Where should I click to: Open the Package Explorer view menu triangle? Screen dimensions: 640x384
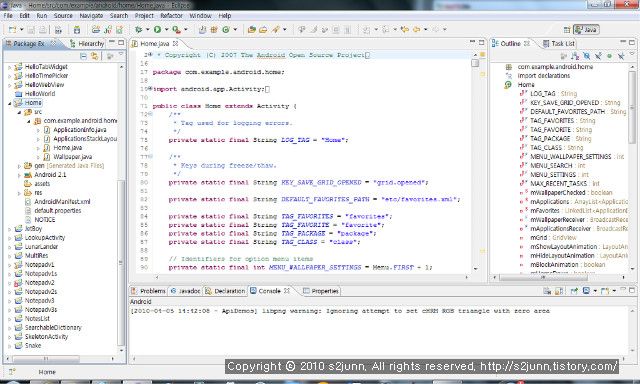click(x=121, y=55)
